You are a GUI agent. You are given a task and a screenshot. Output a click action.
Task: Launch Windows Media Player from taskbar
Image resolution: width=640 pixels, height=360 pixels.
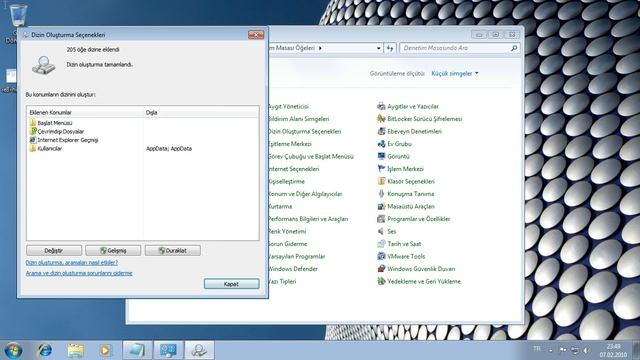click(x=105, y=351)
